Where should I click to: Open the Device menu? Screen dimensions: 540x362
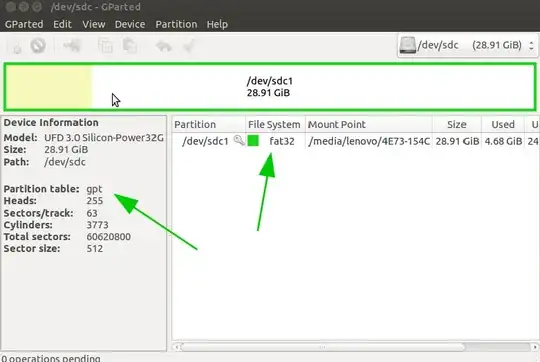[130, 24]
